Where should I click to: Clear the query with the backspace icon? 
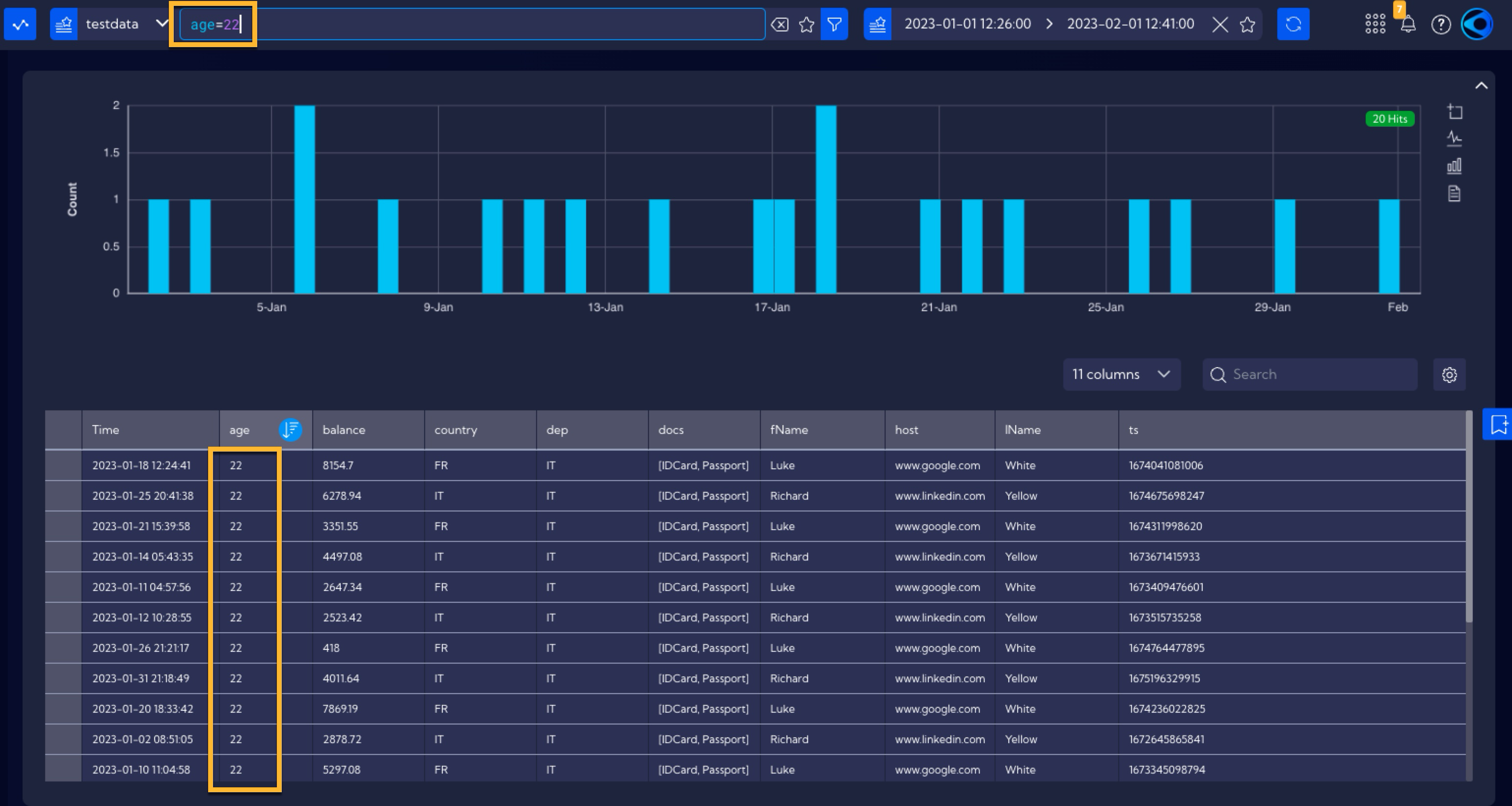pyautogui.click(x=780, y=25)
